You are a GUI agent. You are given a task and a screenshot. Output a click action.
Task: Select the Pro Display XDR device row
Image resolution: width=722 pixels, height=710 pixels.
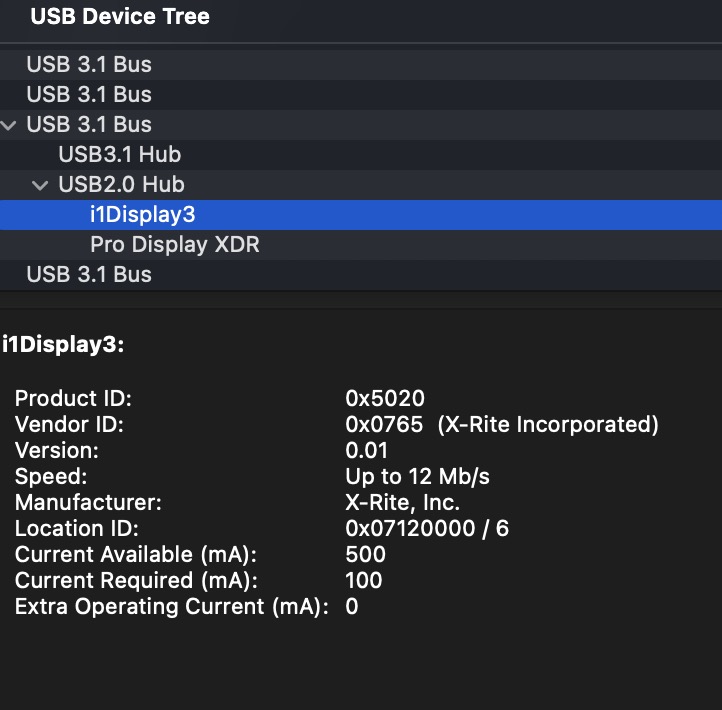361,244
